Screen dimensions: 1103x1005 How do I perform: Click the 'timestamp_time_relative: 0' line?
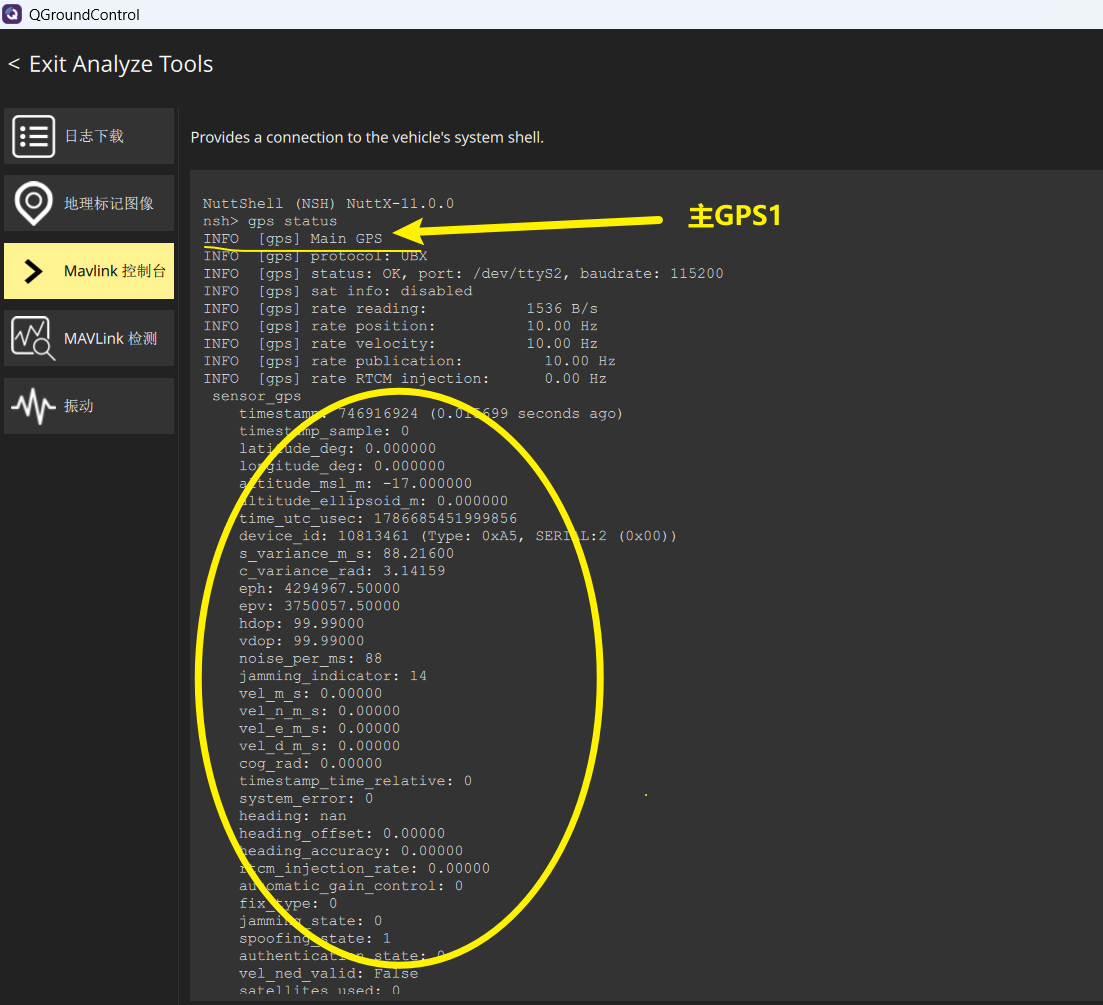(355, 781)
